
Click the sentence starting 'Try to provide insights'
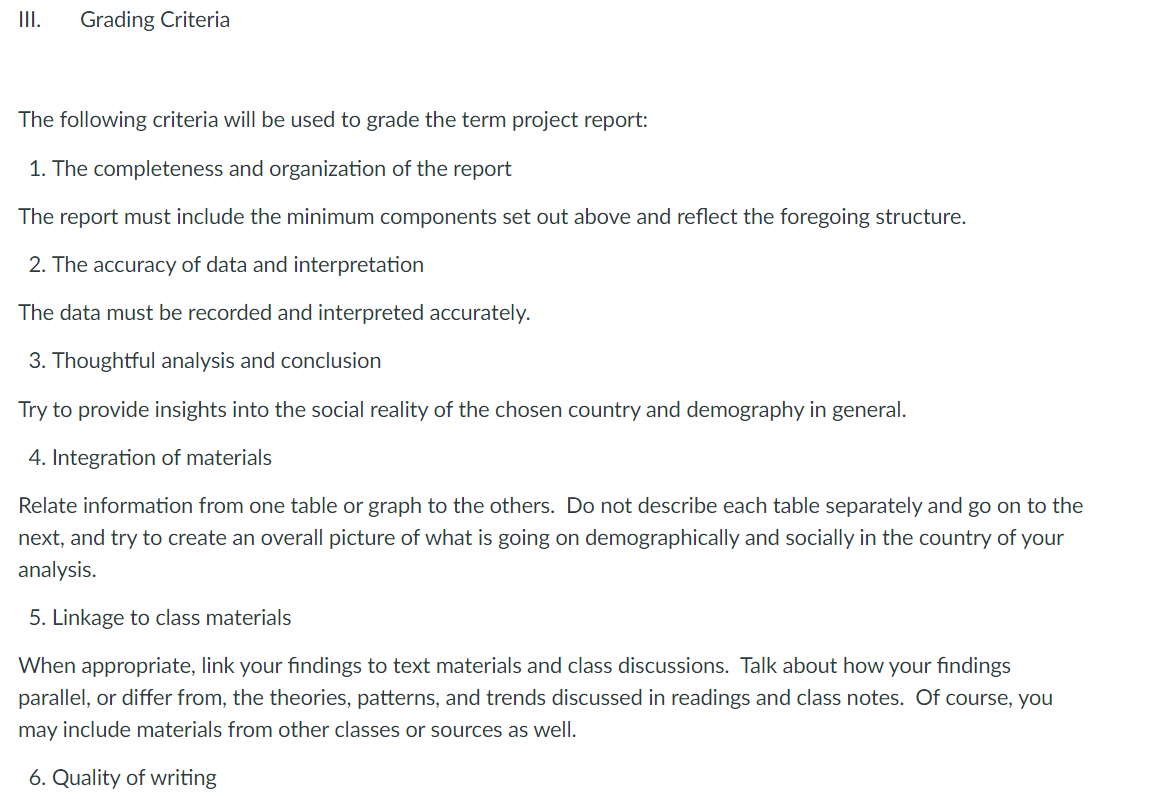(463, 410)
